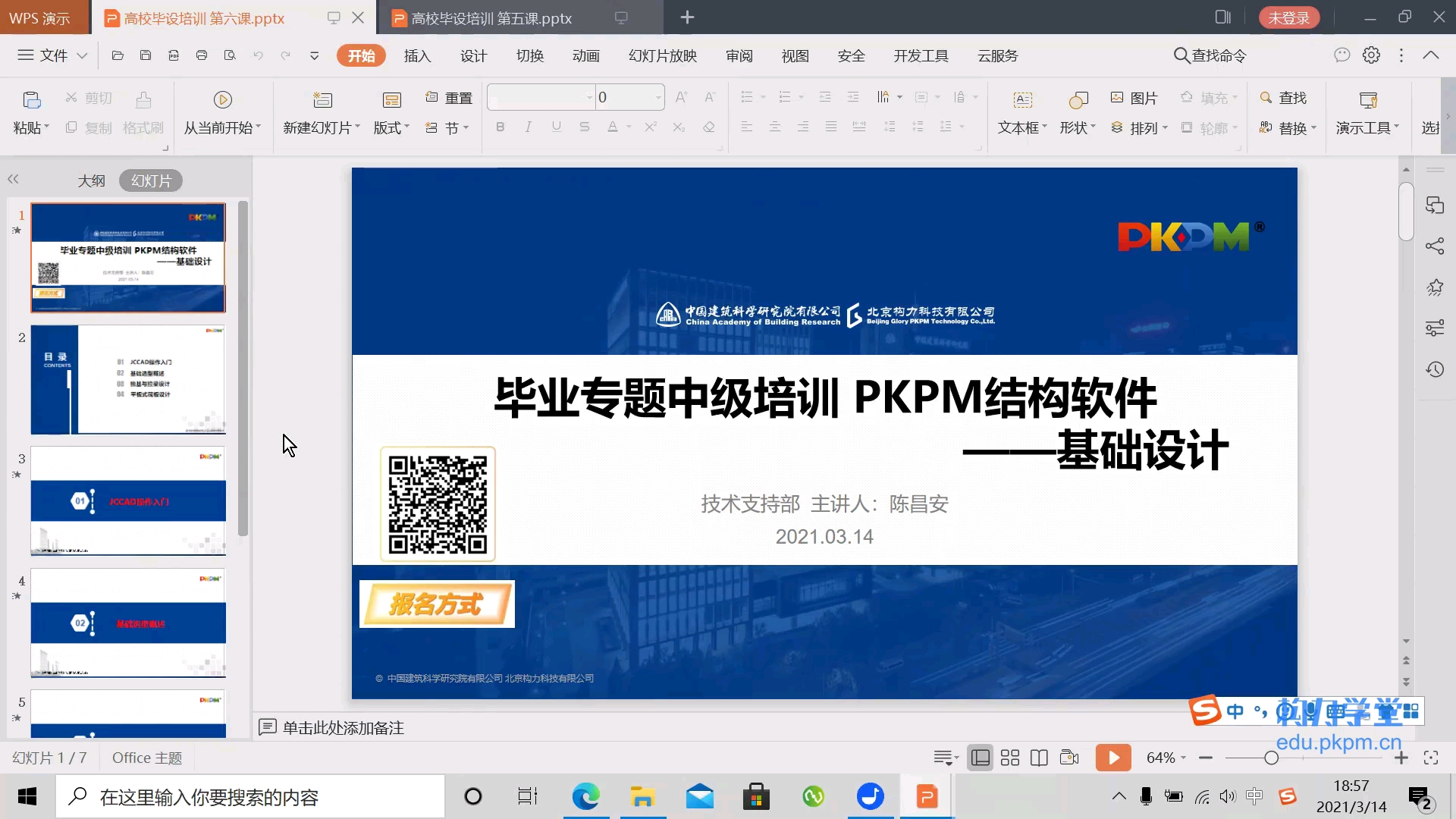
Task: Click the new slide icon
Action: [x=322, y=99]
